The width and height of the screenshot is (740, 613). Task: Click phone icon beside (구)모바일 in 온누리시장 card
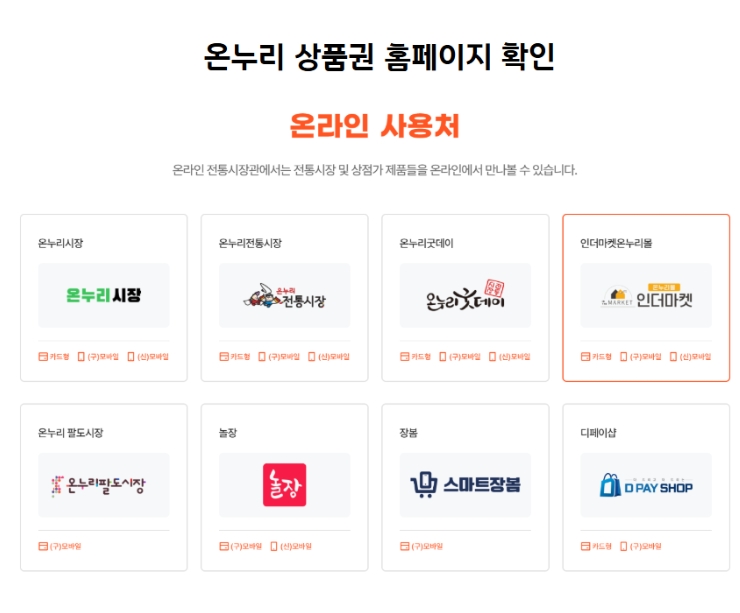(x=81, y=356)
